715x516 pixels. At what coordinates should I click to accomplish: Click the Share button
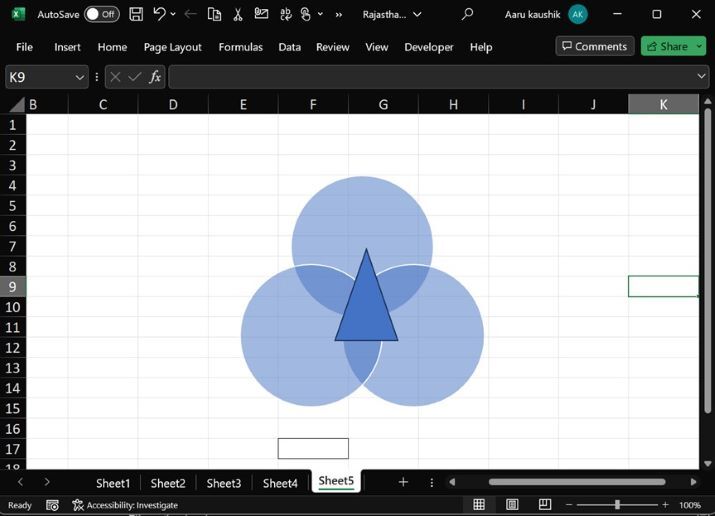tap(667, 46)
